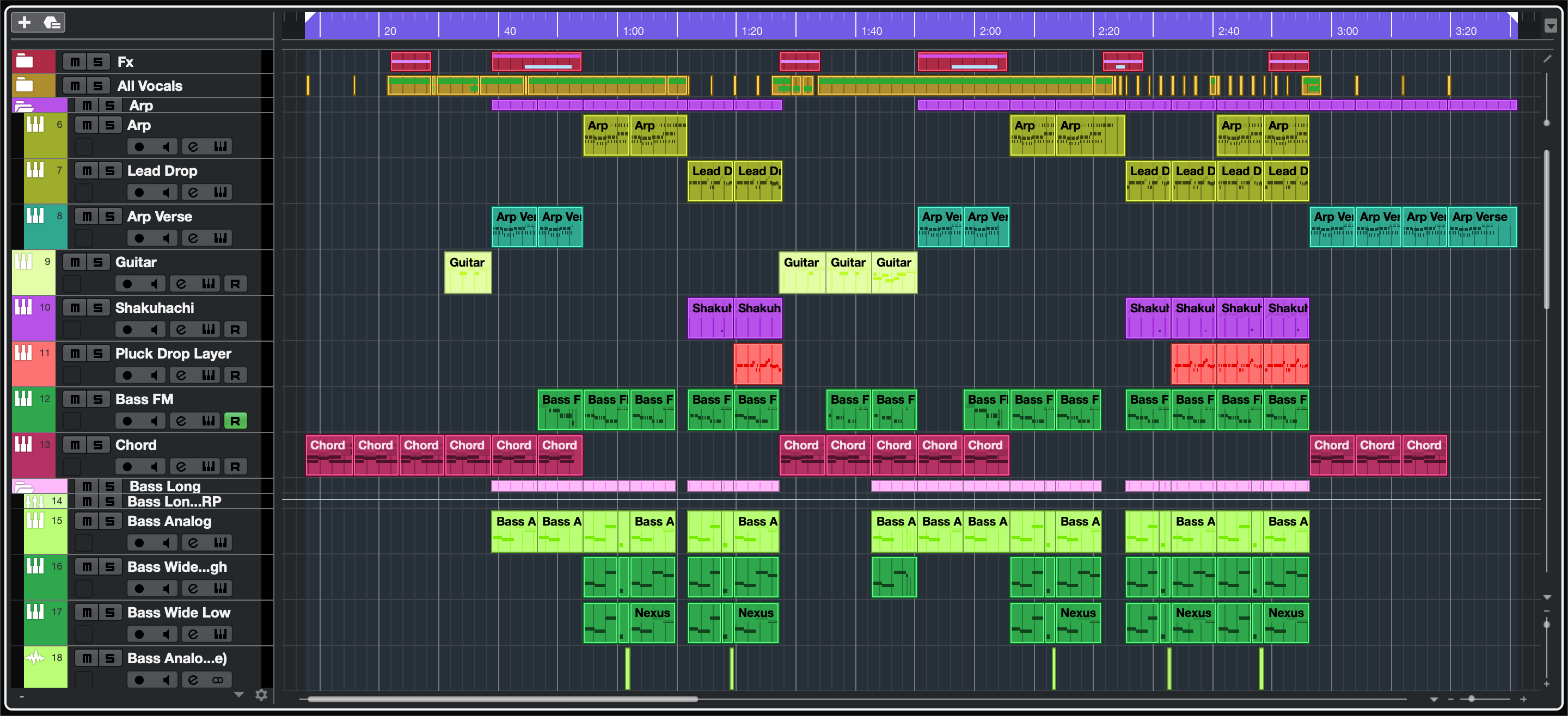
Task: Click the Fx folder track icon
Action: (25, 61)
